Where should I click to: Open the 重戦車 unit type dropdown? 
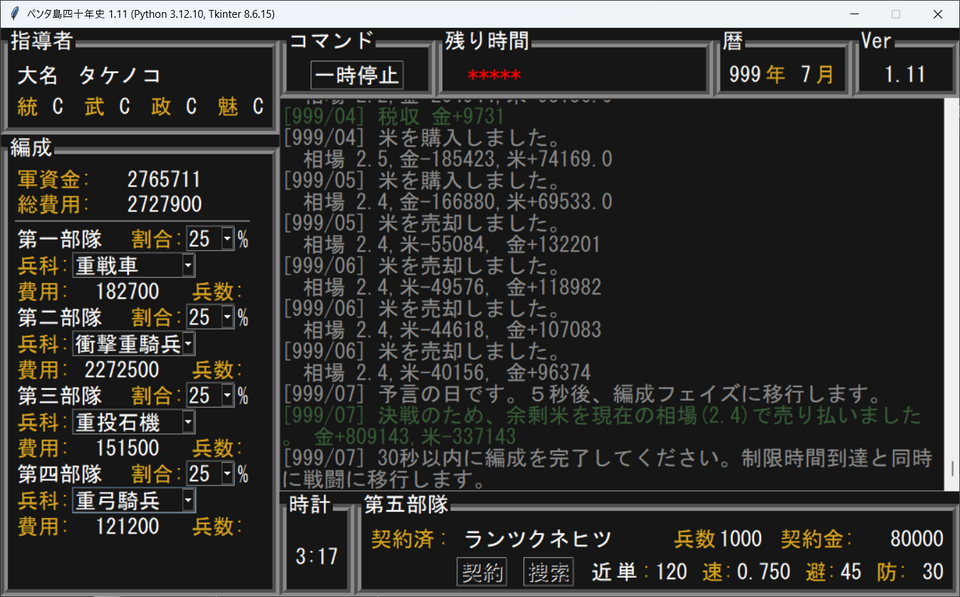coord(188,265)
